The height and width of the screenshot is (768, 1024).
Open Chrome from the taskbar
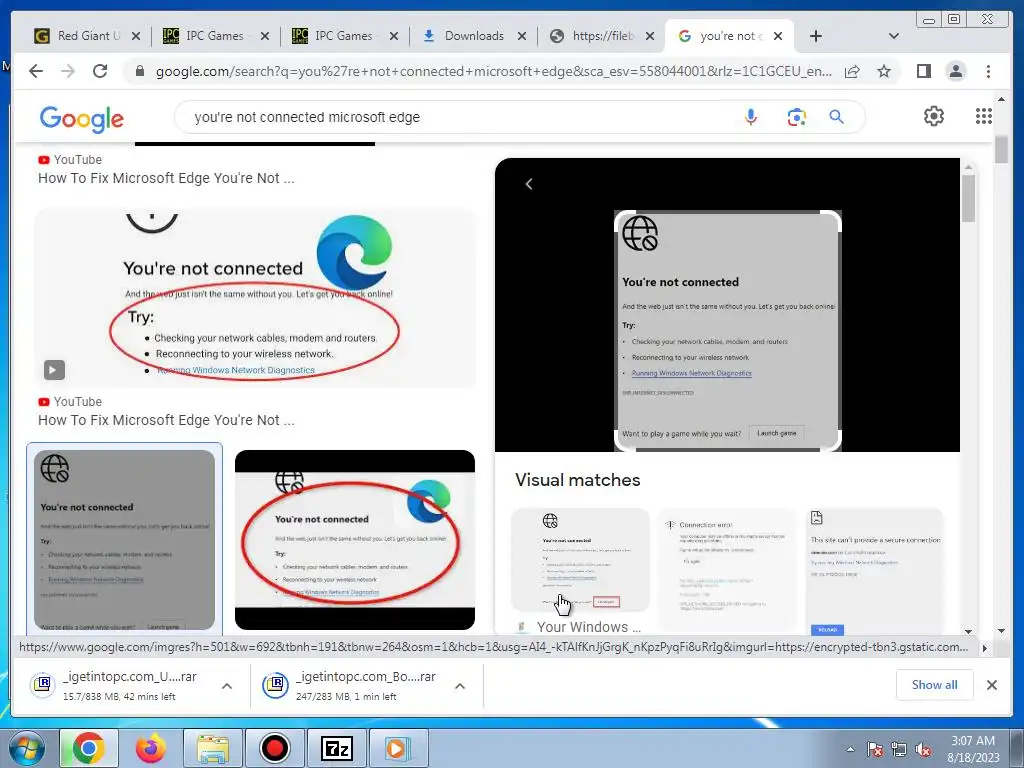point(89,748)
